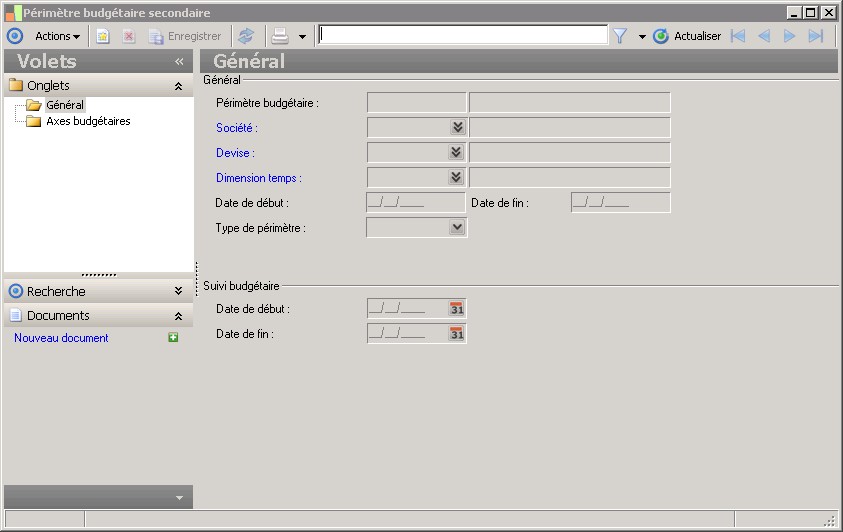The height and width of the screenshot is (532, 843).
Task: Collapse the Documents section
Action: click(178, 316)
